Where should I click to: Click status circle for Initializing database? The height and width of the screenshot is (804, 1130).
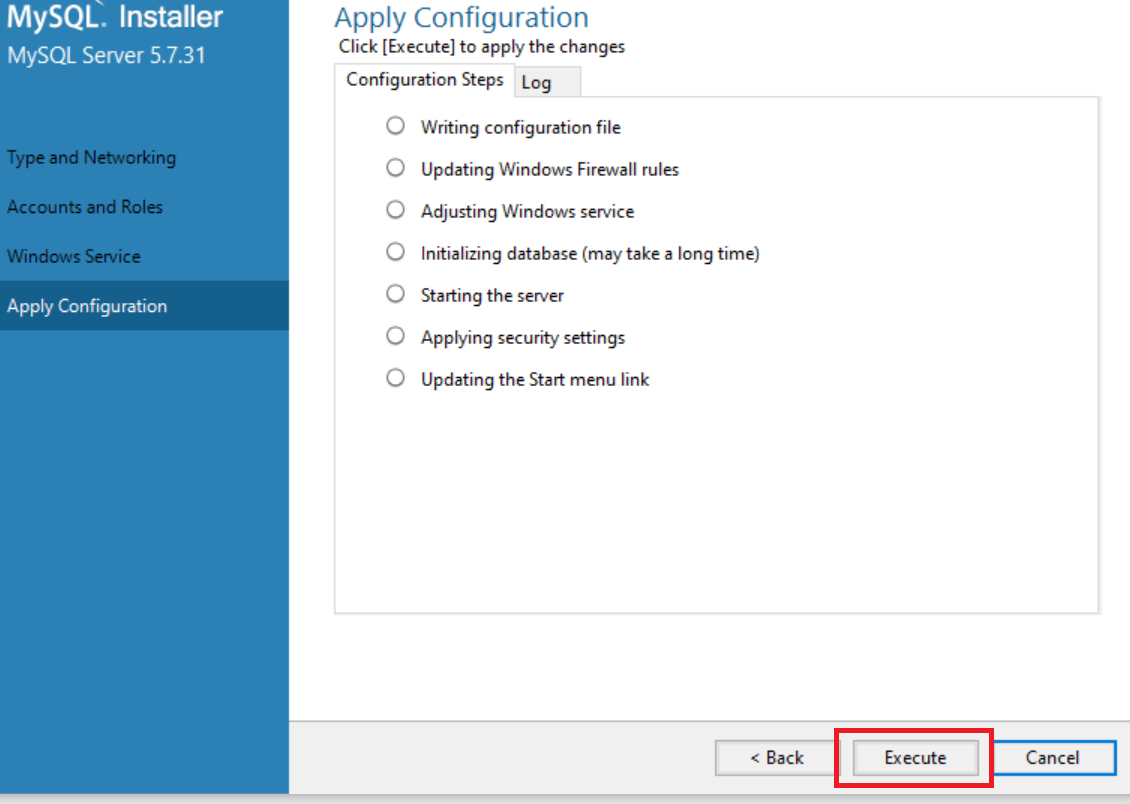pyautogui.click(x=395, y=251)
